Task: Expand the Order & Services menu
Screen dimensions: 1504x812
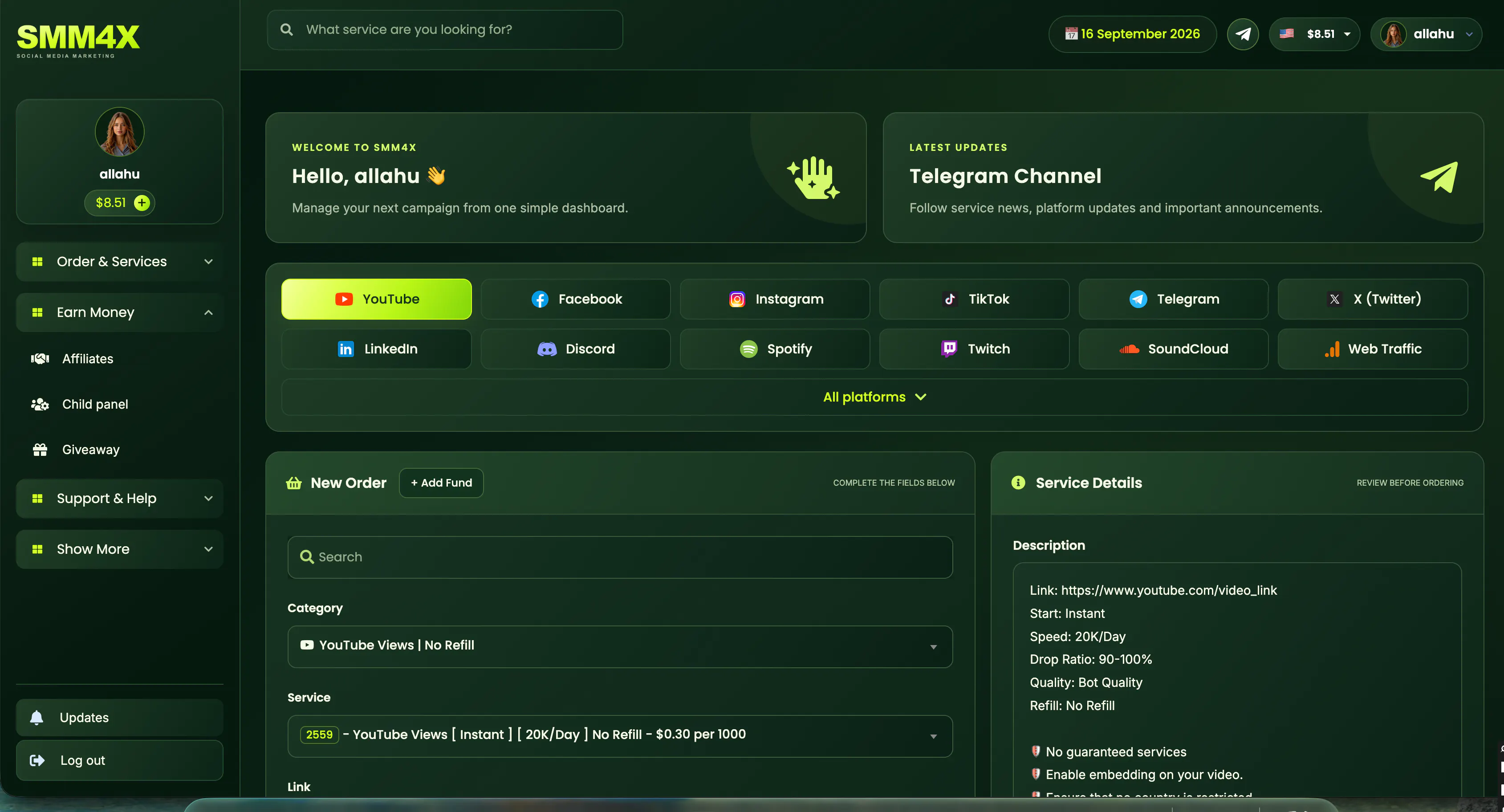Action: pyautogui.click(x=120, y=261)
